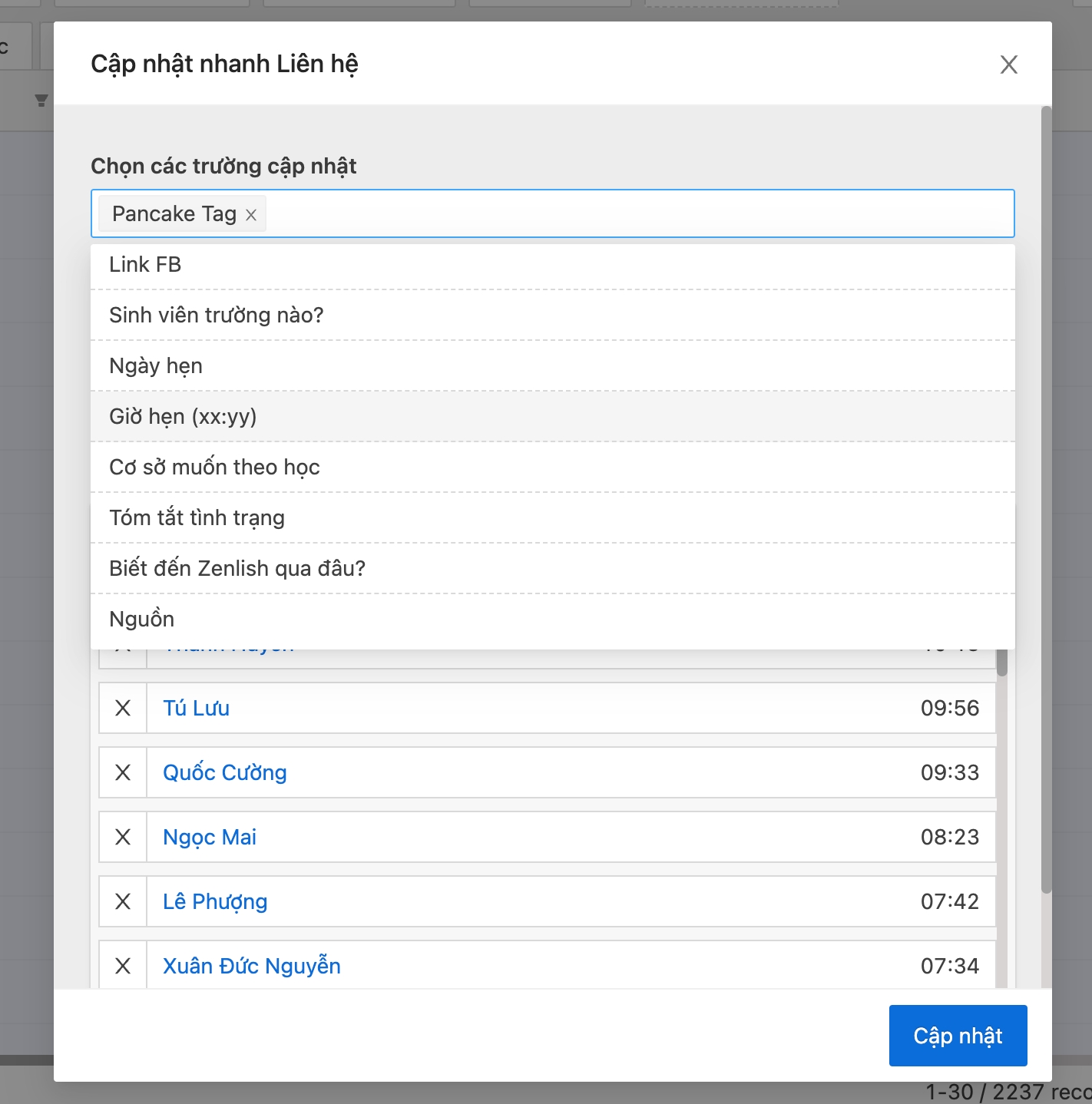Open the Xuân Đức Nguyễn contact link

pyautogui.click(x=251, y=966)
